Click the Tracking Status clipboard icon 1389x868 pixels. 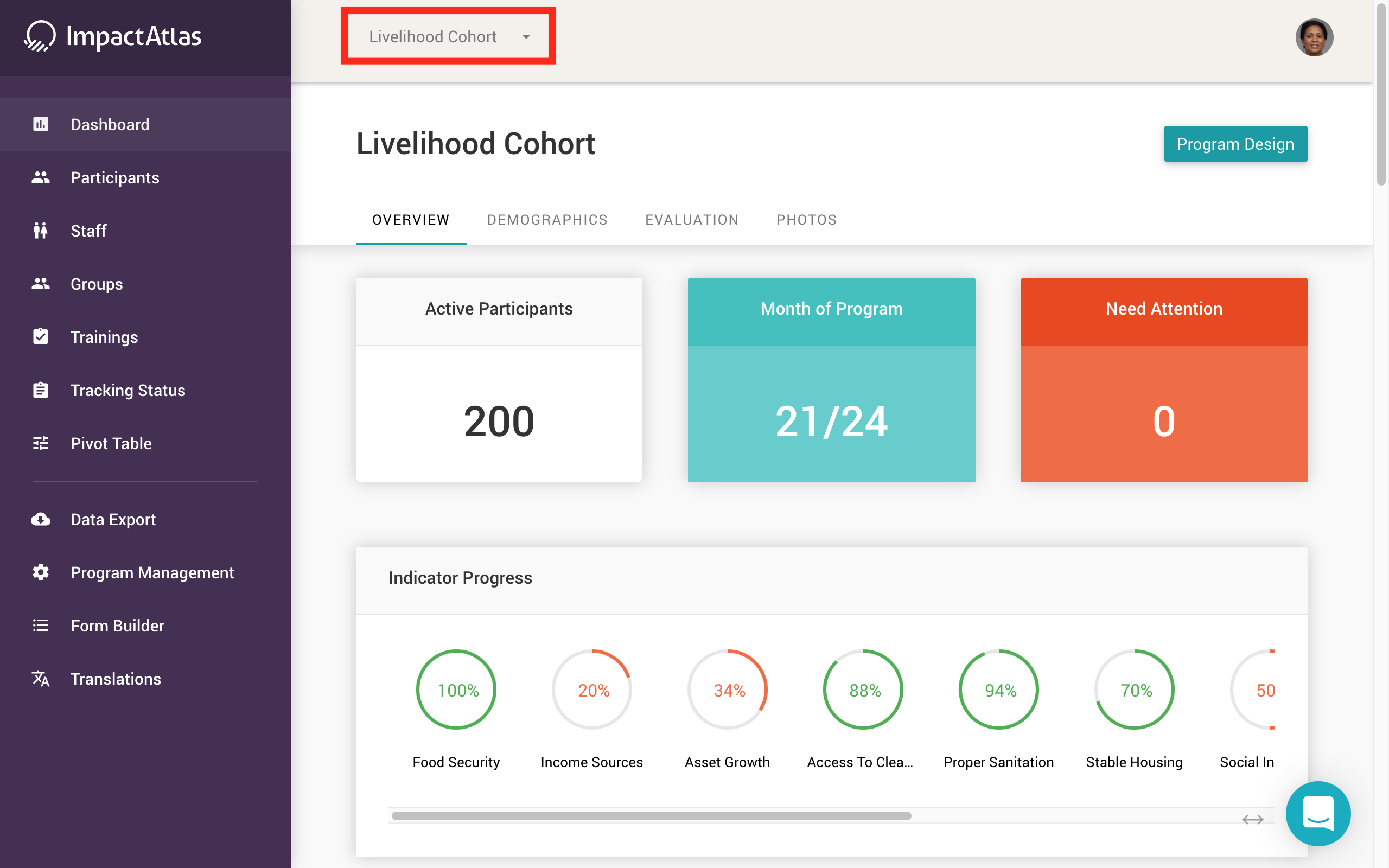coord(40,391)
